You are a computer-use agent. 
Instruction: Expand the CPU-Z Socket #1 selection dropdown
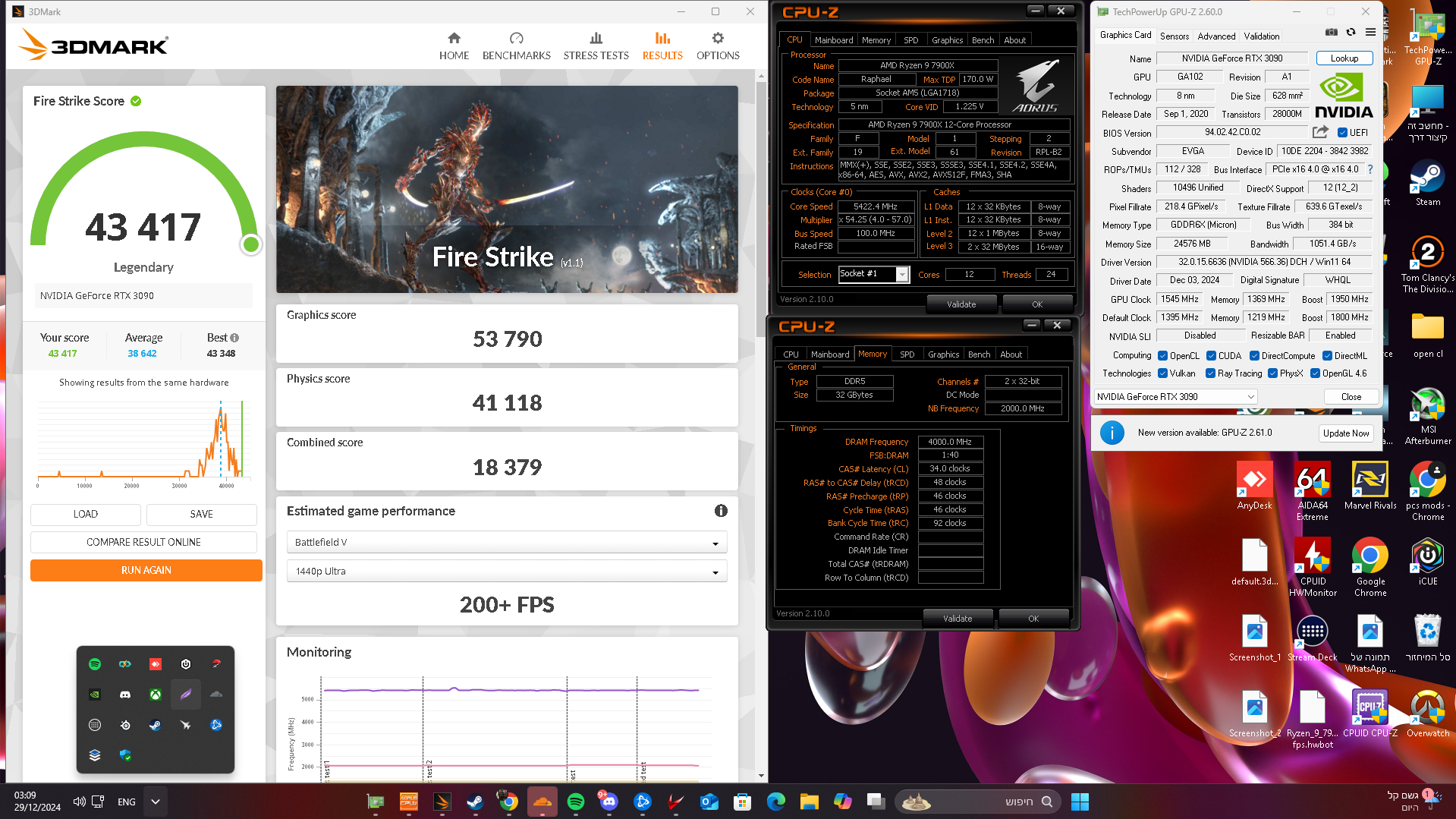[x=902, y=274]
